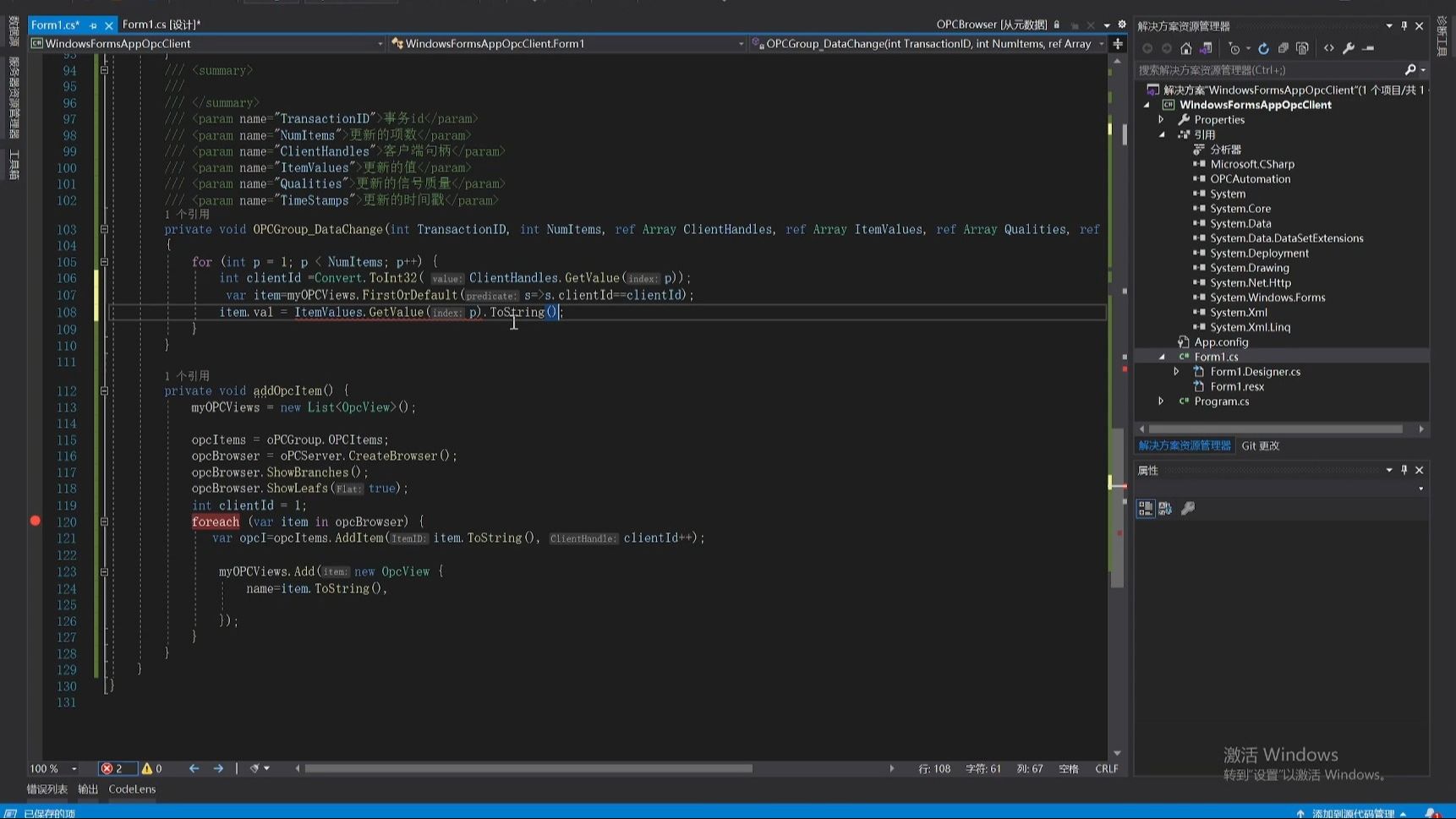Switch to Form1.cs [设计] tab
Viewport: 1456px width, 819px height.
(161, 25)
